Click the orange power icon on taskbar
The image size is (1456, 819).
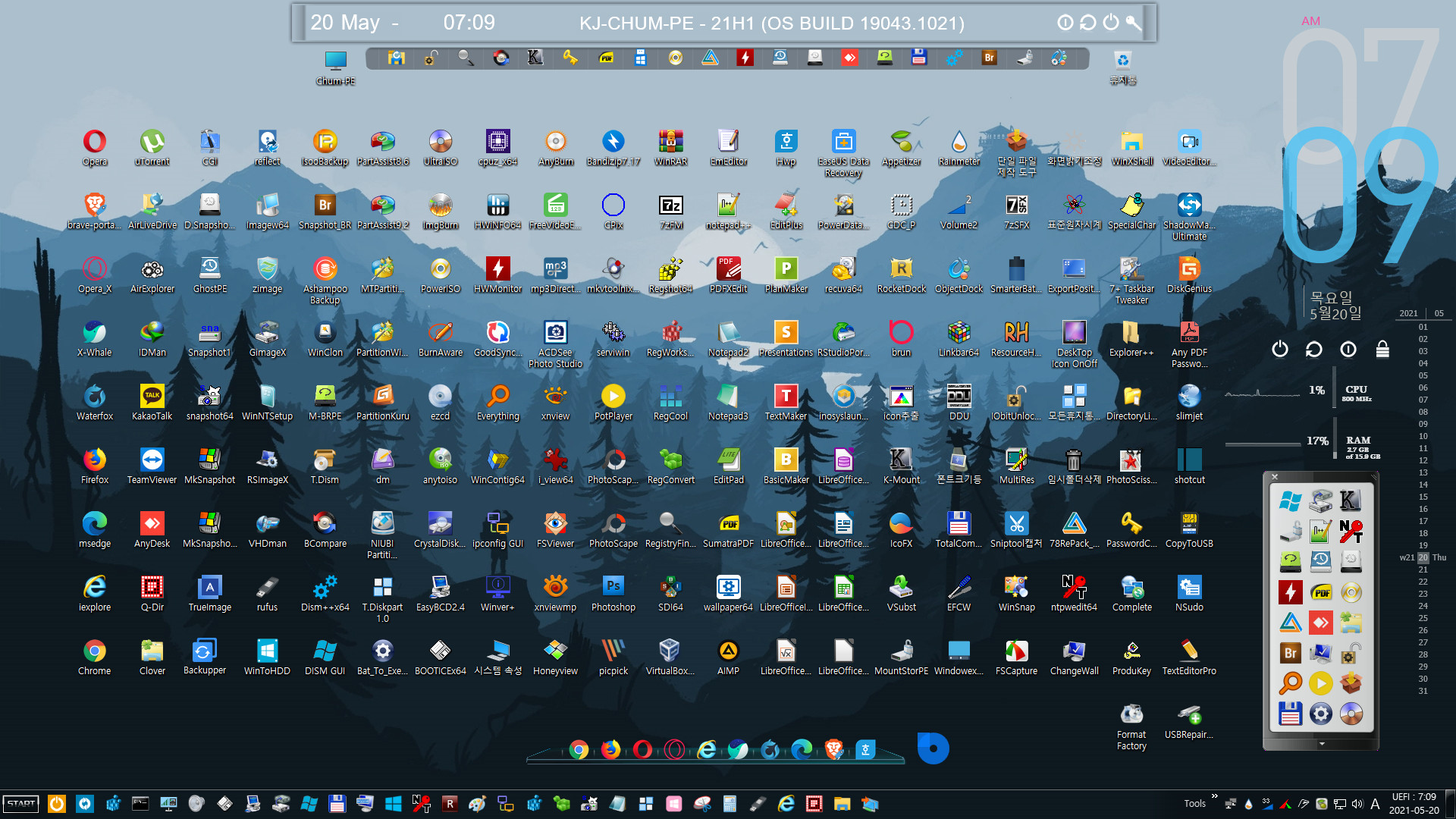tap(56, 804)
